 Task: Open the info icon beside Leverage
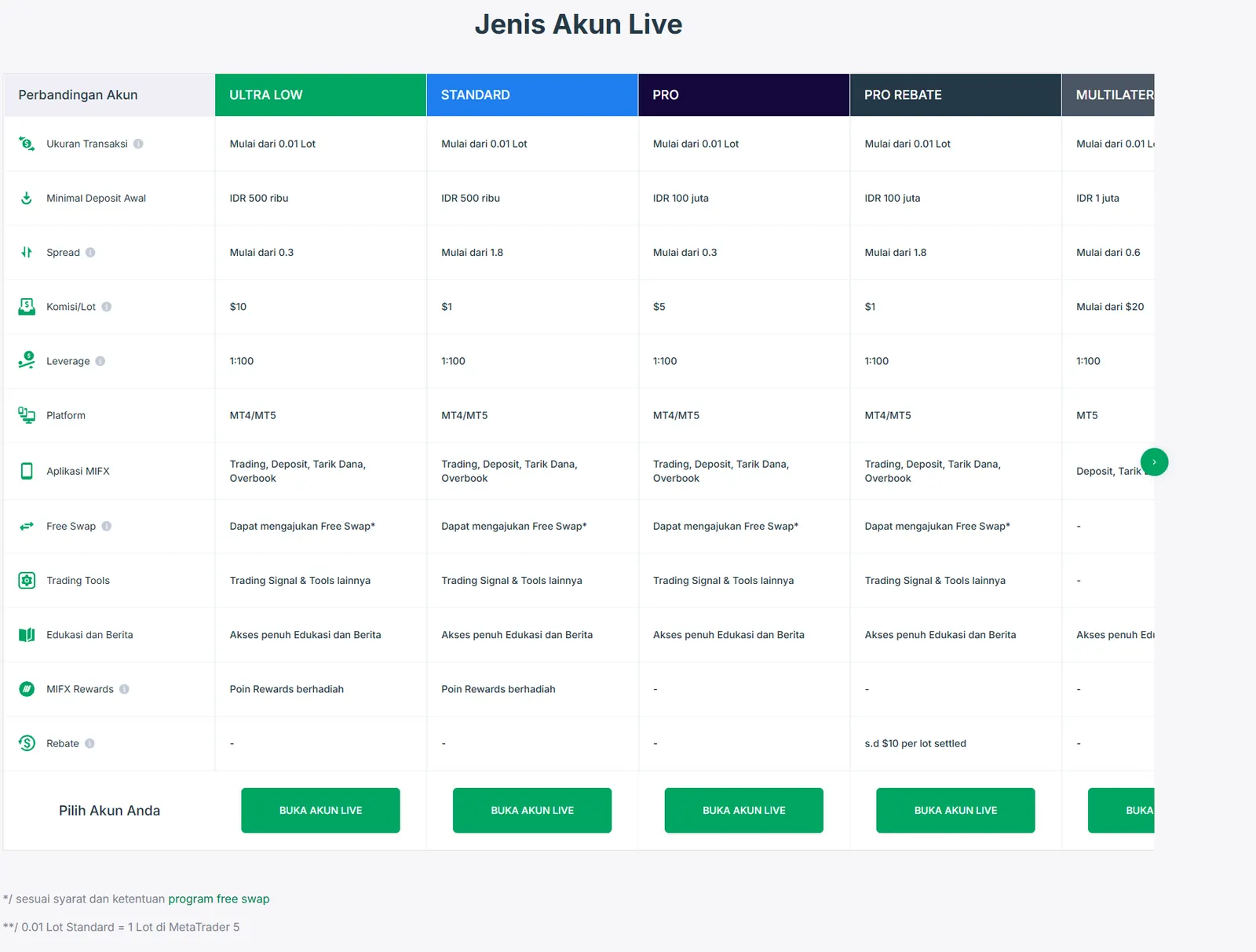pos(100,361)
